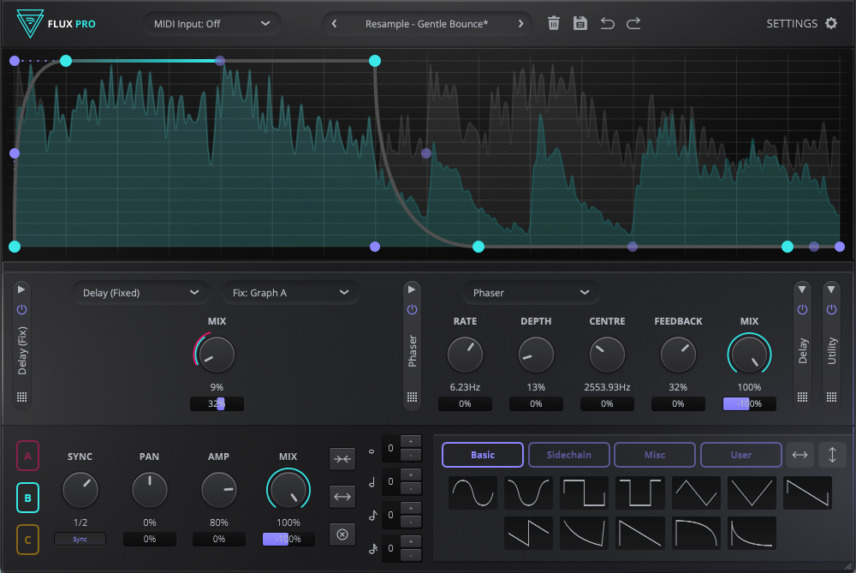Image resolution: width=856 pixels, height=573 pixels.
Task: Decrease the half note value stepper
Action: (411, 488)
